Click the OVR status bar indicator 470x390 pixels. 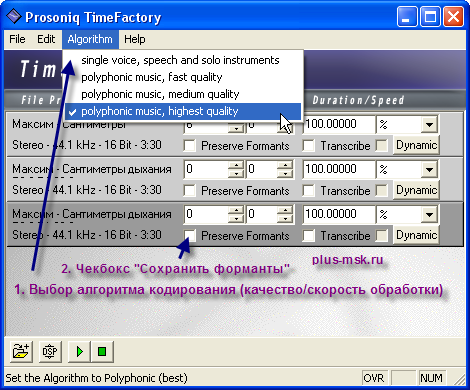point(374,378)
